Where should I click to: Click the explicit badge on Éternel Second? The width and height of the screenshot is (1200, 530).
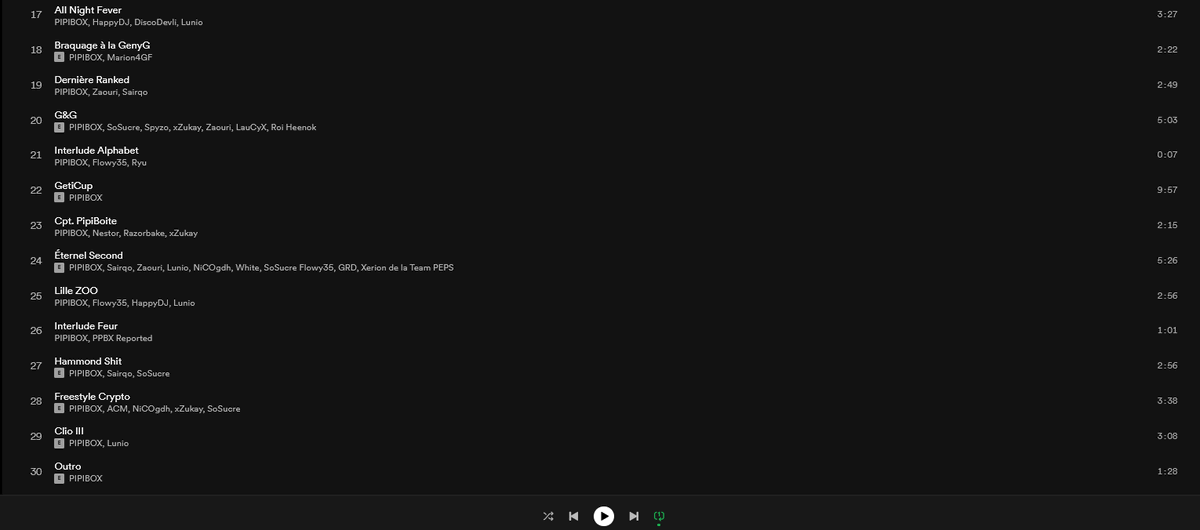point(59,268)
